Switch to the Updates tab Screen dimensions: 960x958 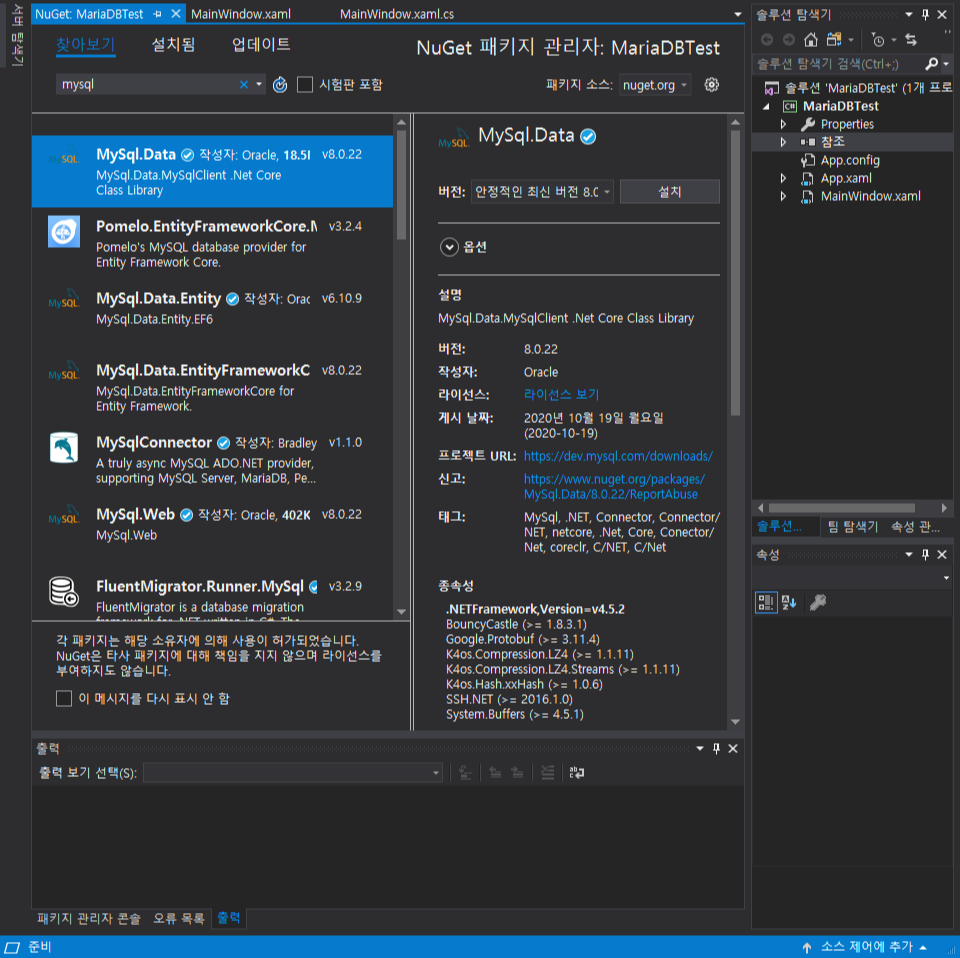(261, 45)
